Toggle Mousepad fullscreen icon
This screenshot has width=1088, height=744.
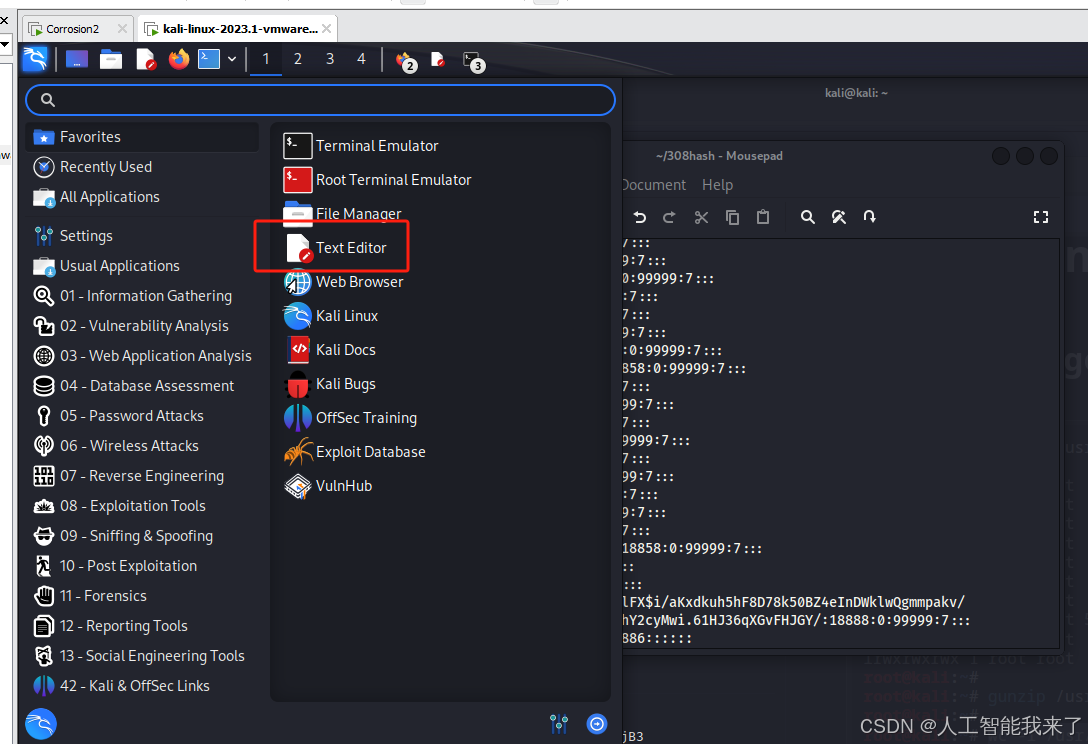pyautogui.click(x=1041, y=217)
